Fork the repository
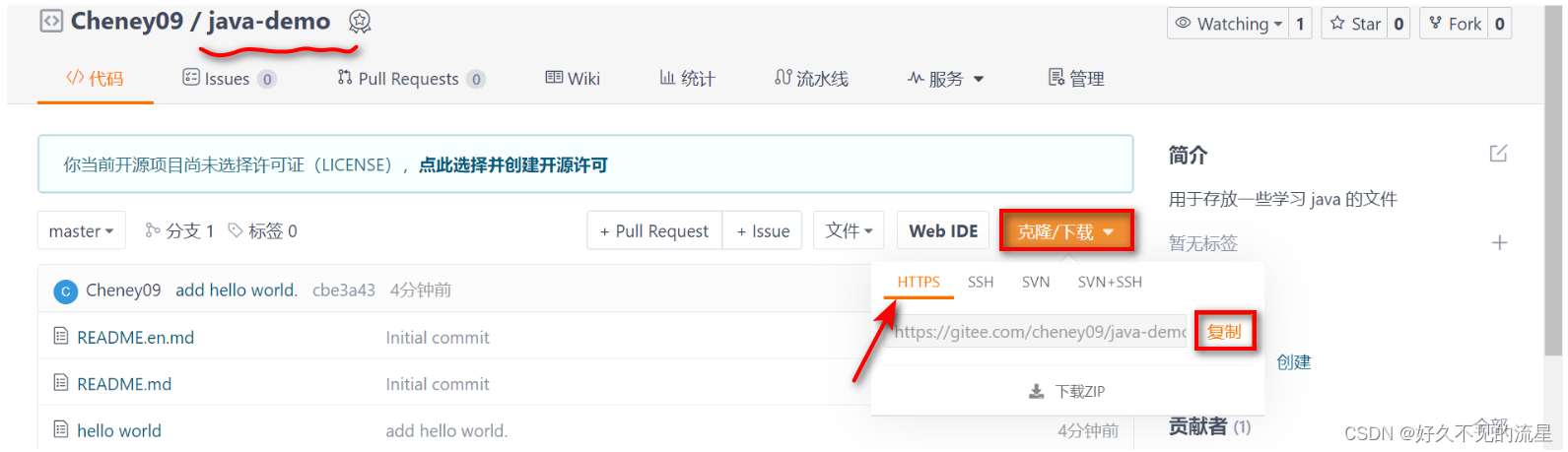The image size is (1568, 452). pos(1455,24)
